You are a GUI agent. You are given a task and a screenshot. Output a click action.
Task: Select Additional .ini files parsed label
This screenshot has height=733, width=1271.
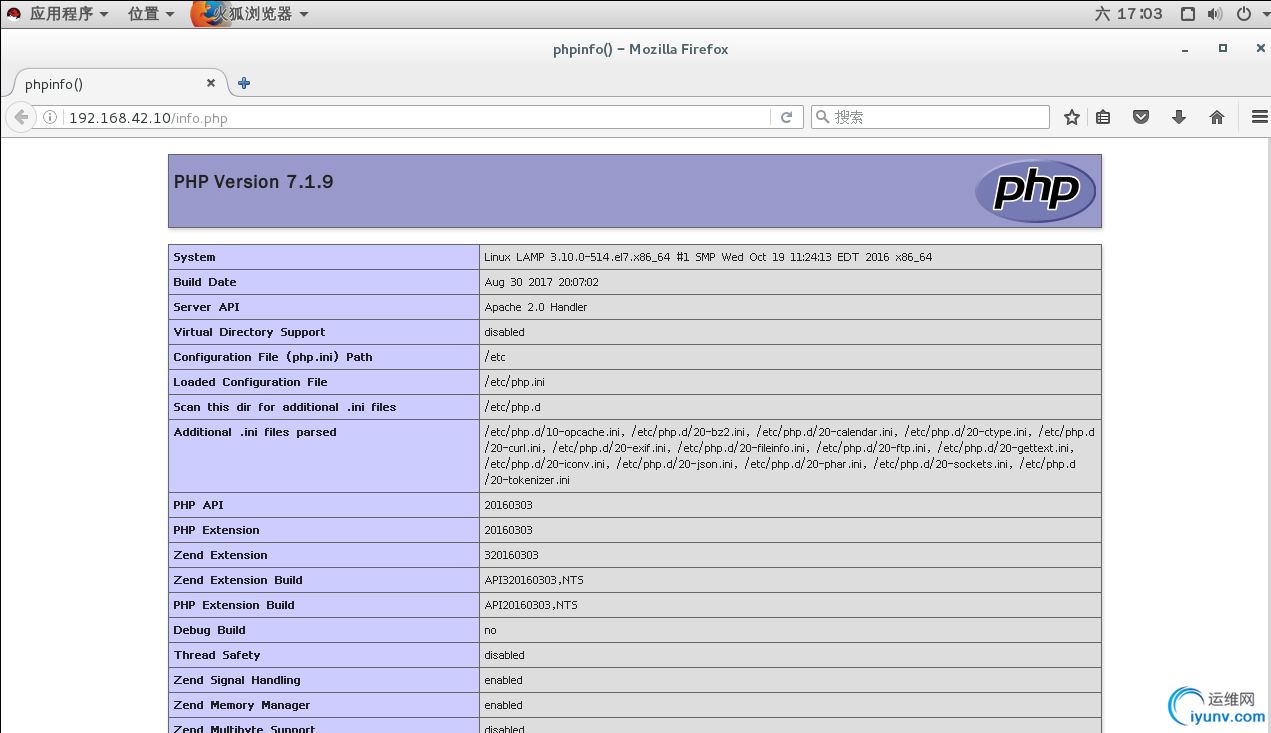tap(255, 432)
